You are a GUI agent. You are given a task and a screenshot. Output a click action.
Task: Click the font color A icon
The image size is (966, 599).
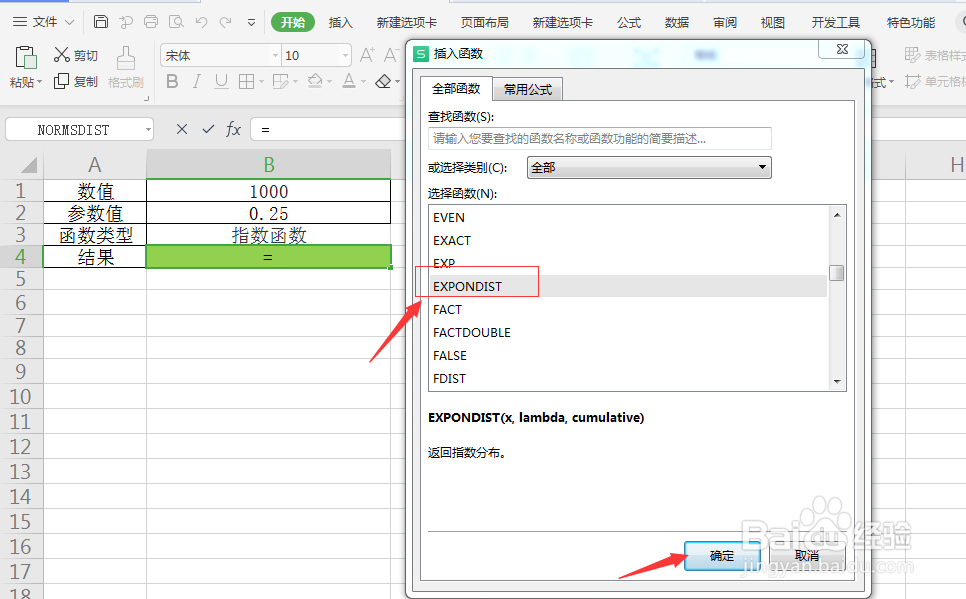pos(349,81)
